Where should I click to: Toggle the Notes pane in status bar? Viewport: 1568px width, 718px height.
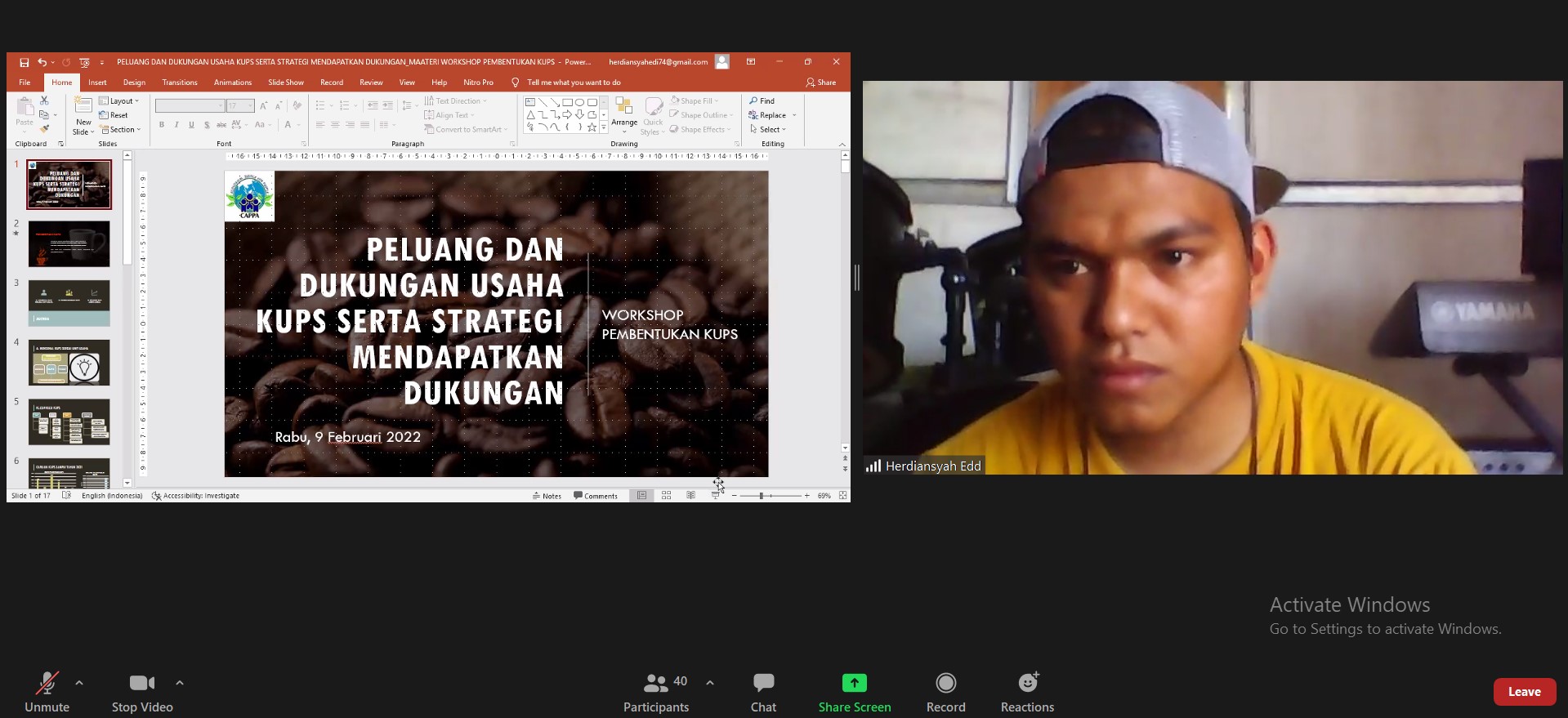547,496
